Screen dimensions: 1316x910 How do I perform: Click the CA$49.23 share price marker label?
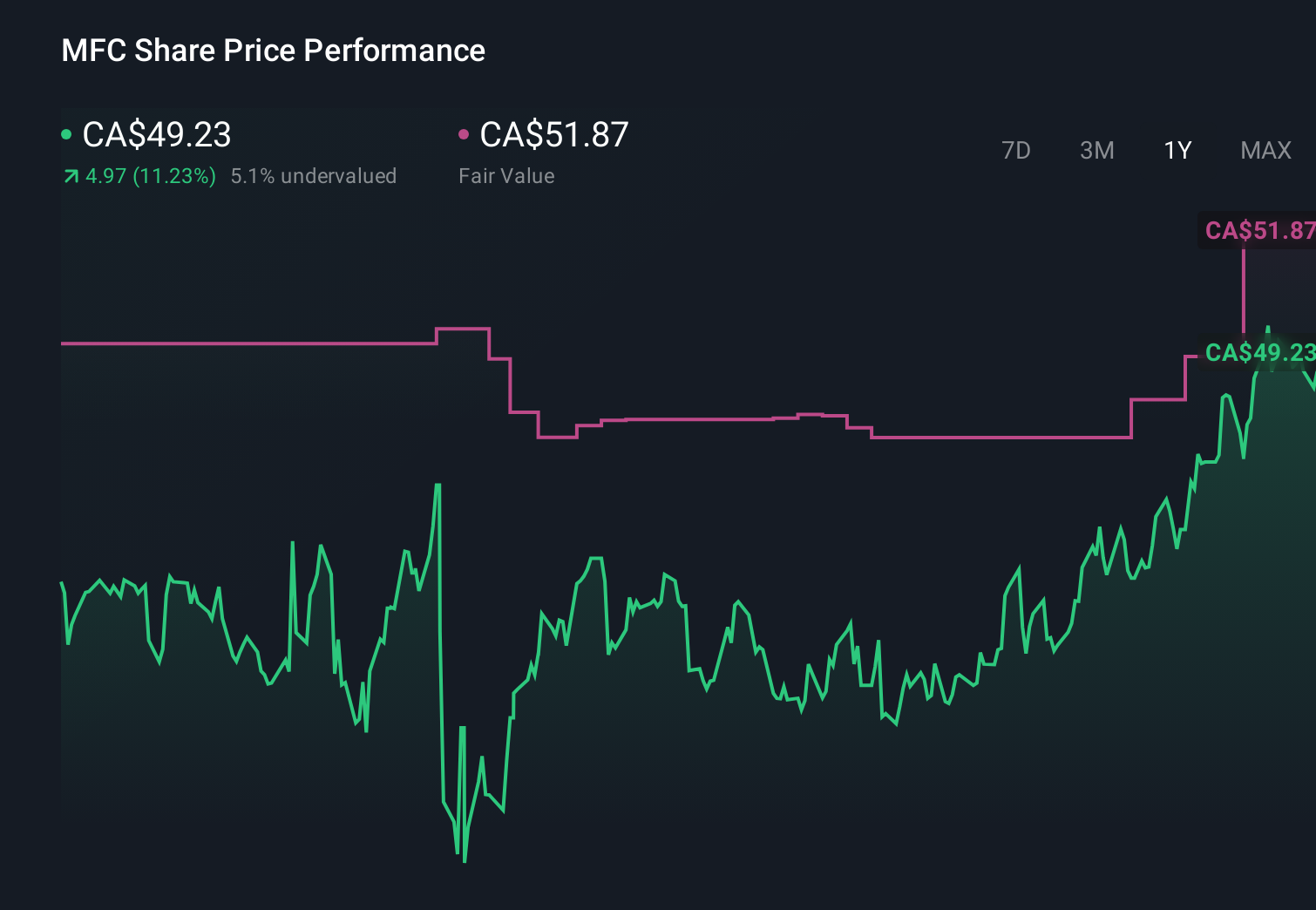point(1260,353)
